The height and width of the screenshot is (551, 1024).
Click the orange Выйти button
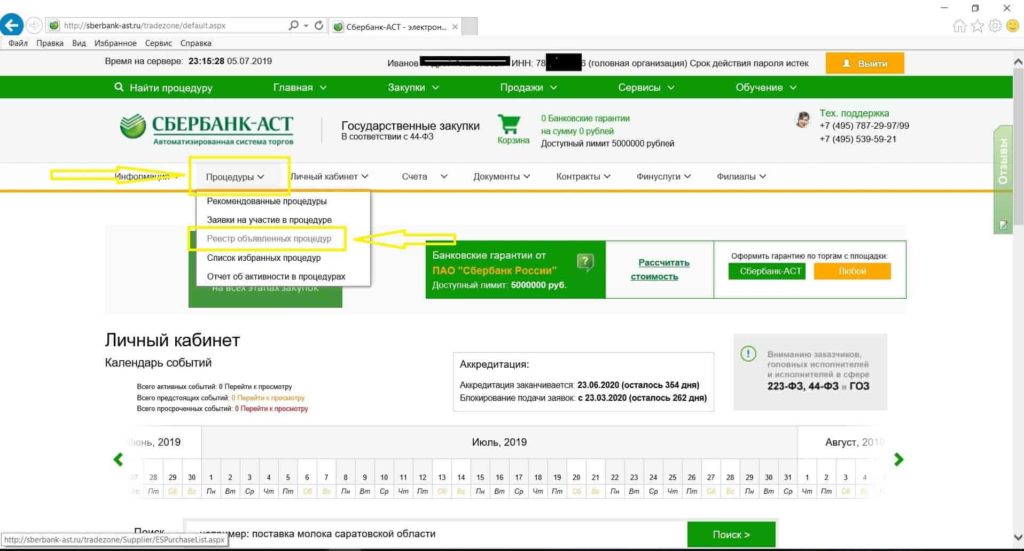tap(865, 63)
